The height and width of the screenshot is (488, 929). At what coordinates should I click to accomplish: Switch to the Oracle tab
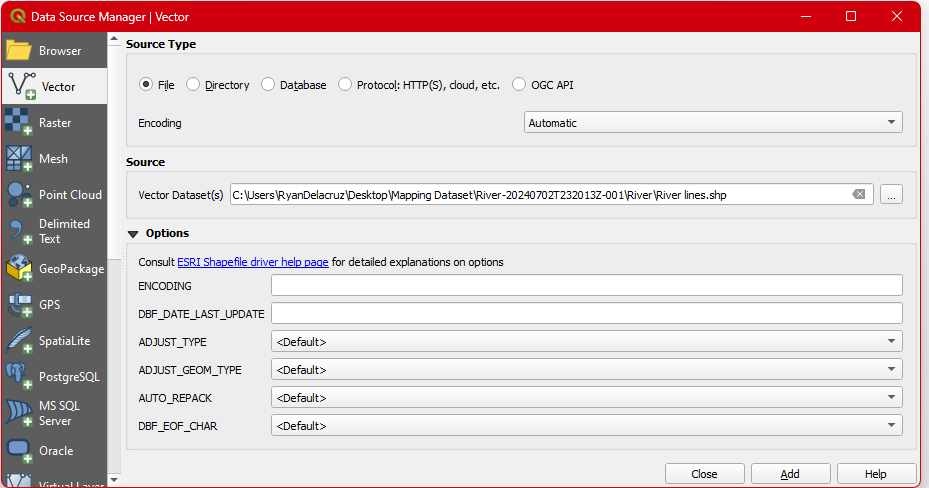pyautogui.click(x=54, y=451)
